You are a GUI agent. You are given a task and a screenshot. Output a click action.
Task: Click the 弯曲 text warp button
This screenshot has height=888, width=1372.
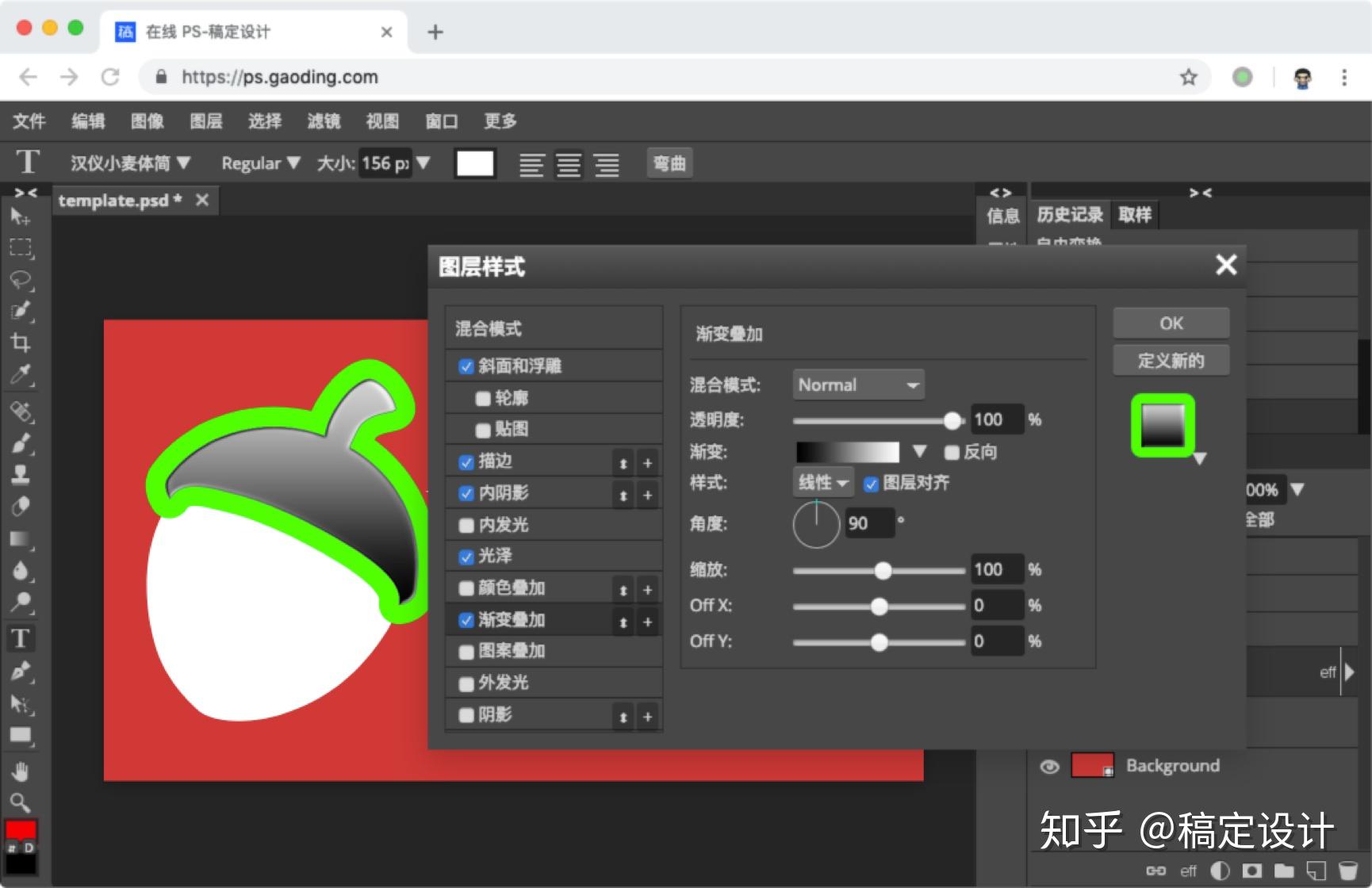(669, 163)
